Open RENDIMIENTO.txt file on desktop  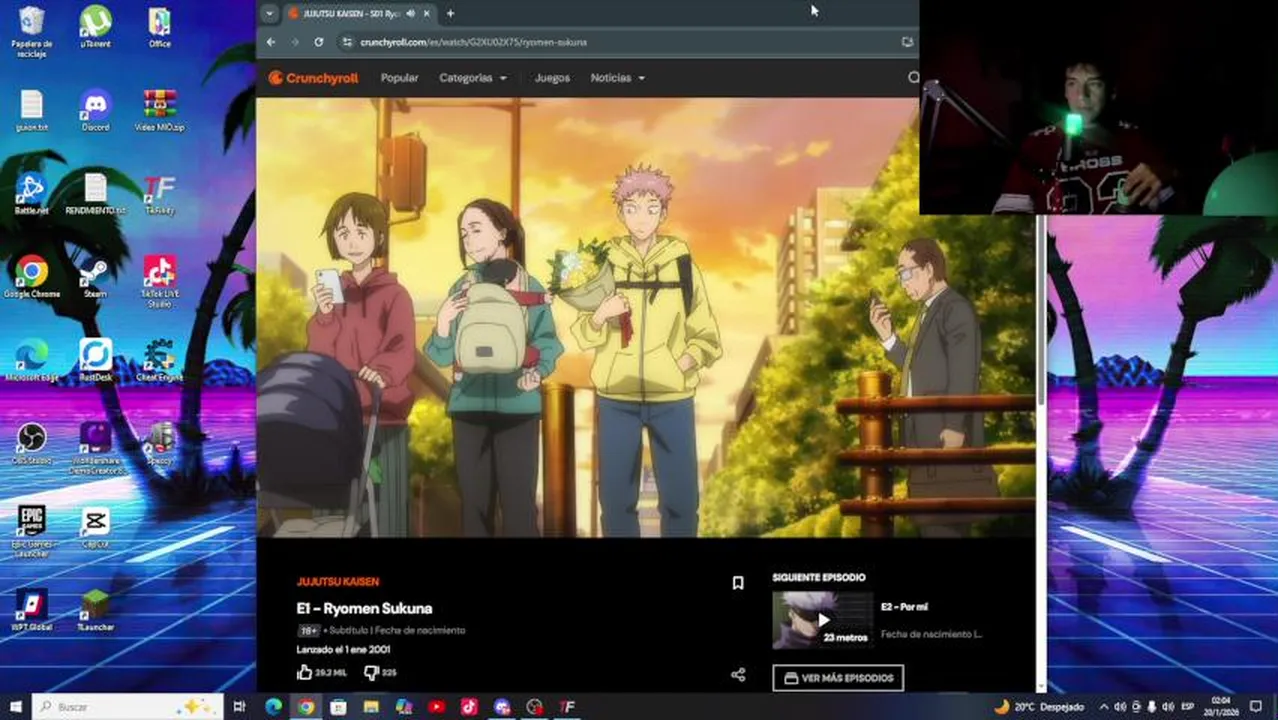pyautogui.click(x=96, y=195)
